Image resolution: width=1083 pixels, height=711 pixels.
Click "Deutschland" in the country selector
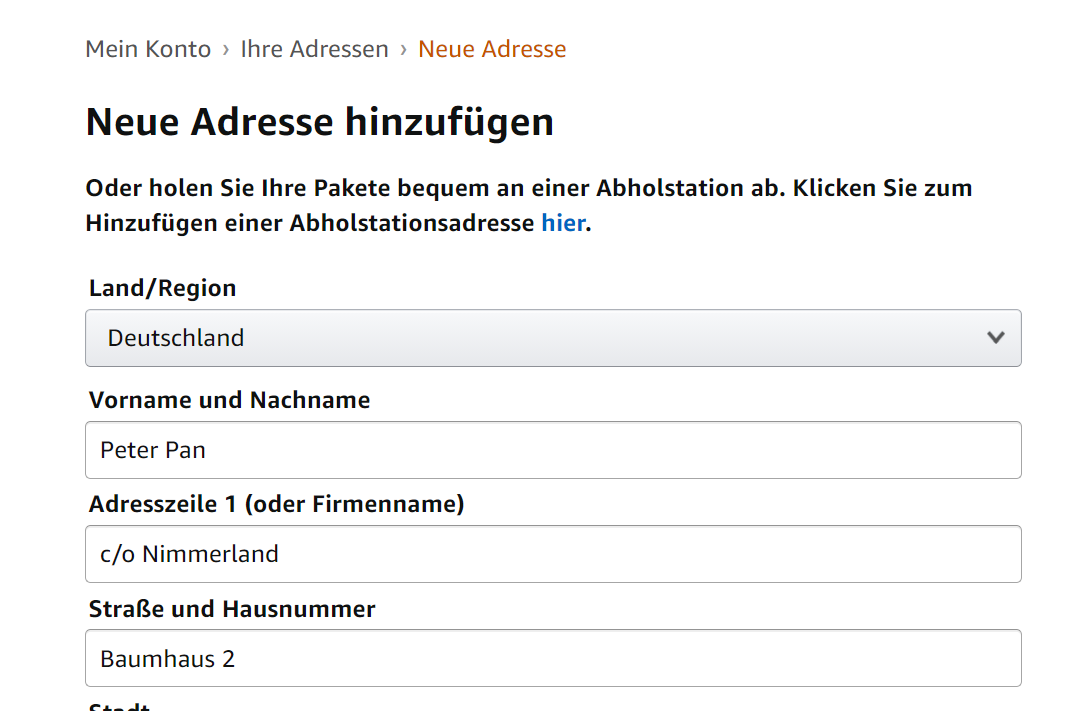click(x=177, y=338)
